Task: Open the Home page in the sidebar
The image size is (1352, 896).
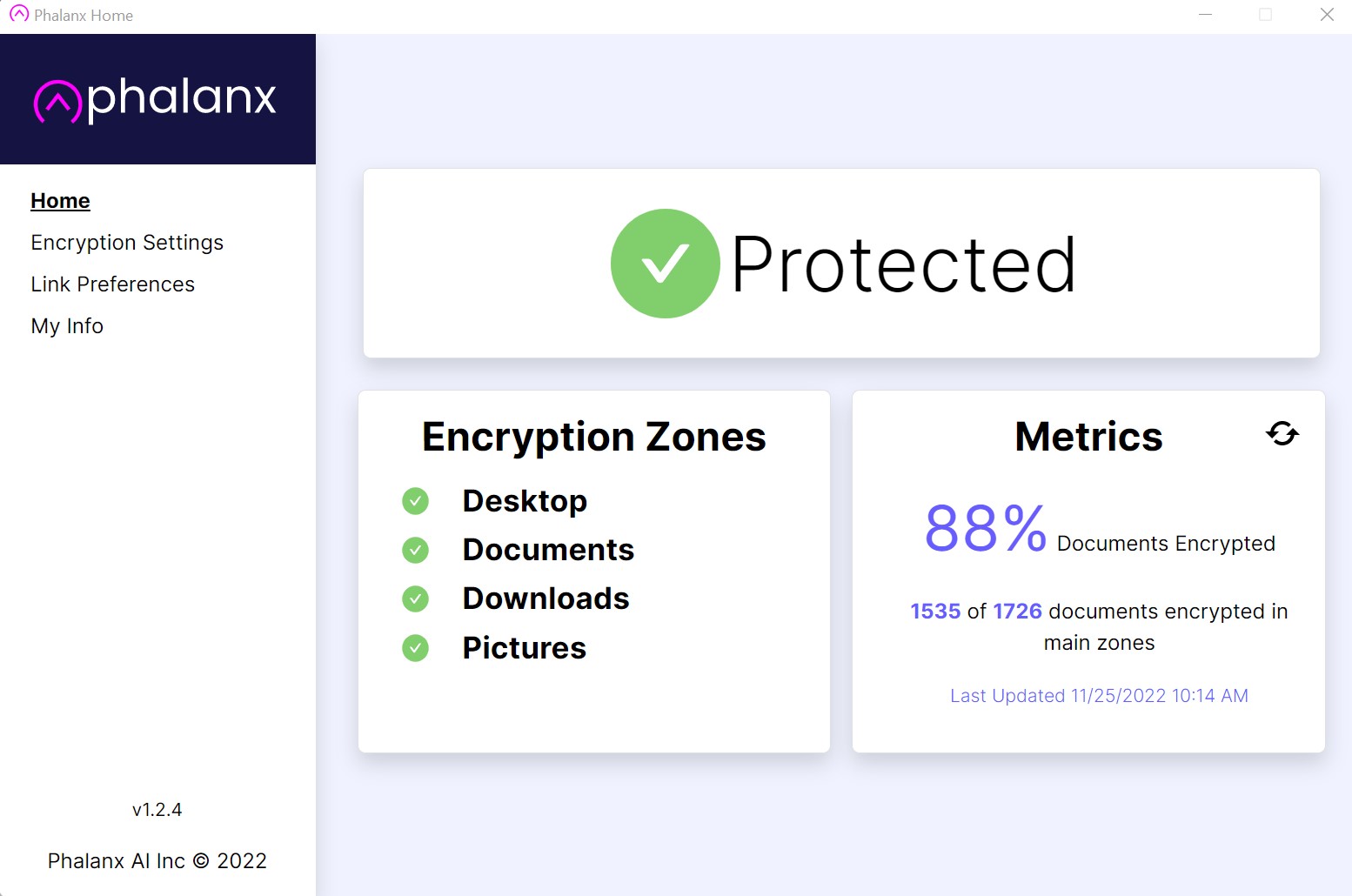Action: (60, 201)
